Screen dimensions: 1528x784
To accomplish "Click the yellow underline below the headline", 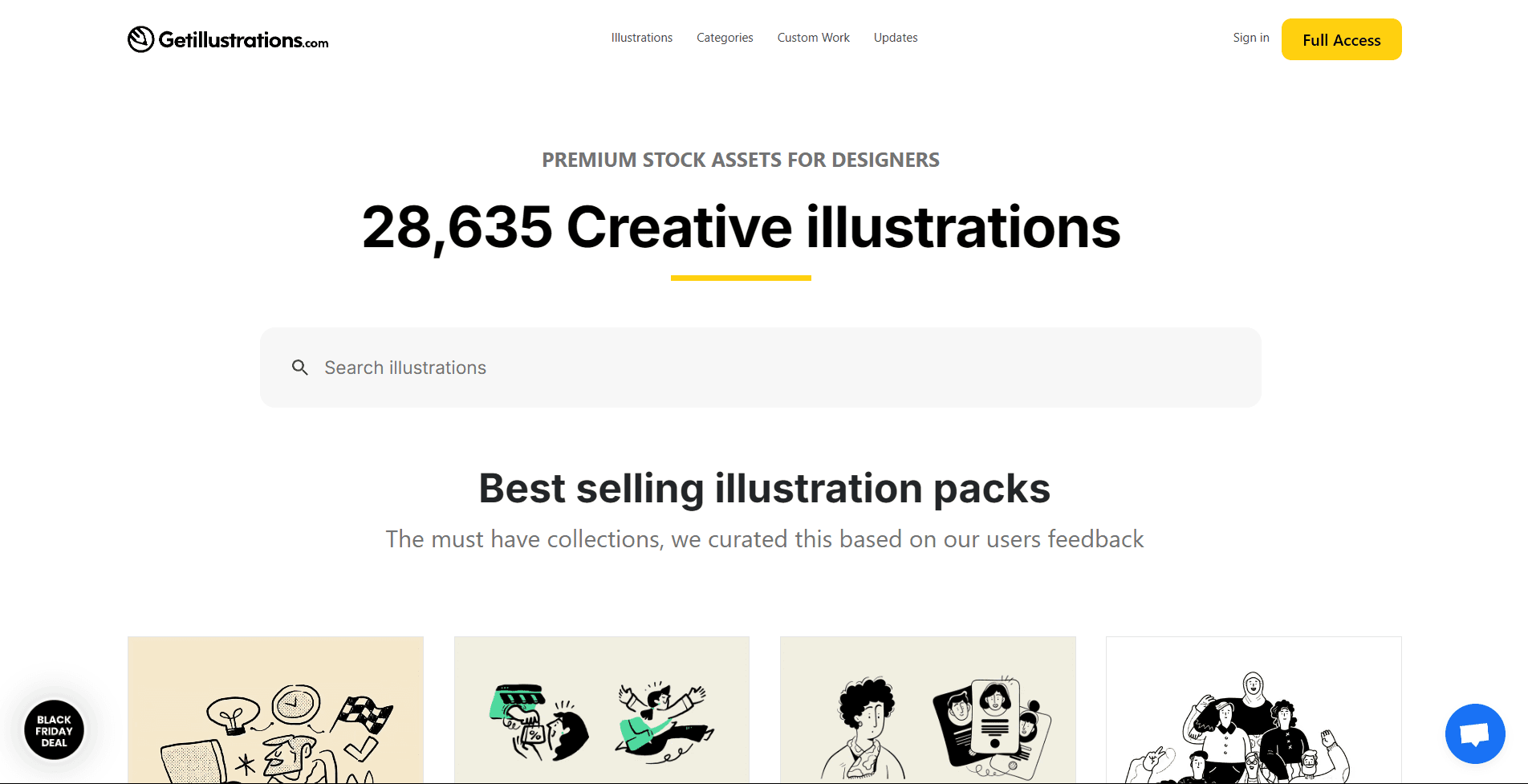I will click(741, 278).
